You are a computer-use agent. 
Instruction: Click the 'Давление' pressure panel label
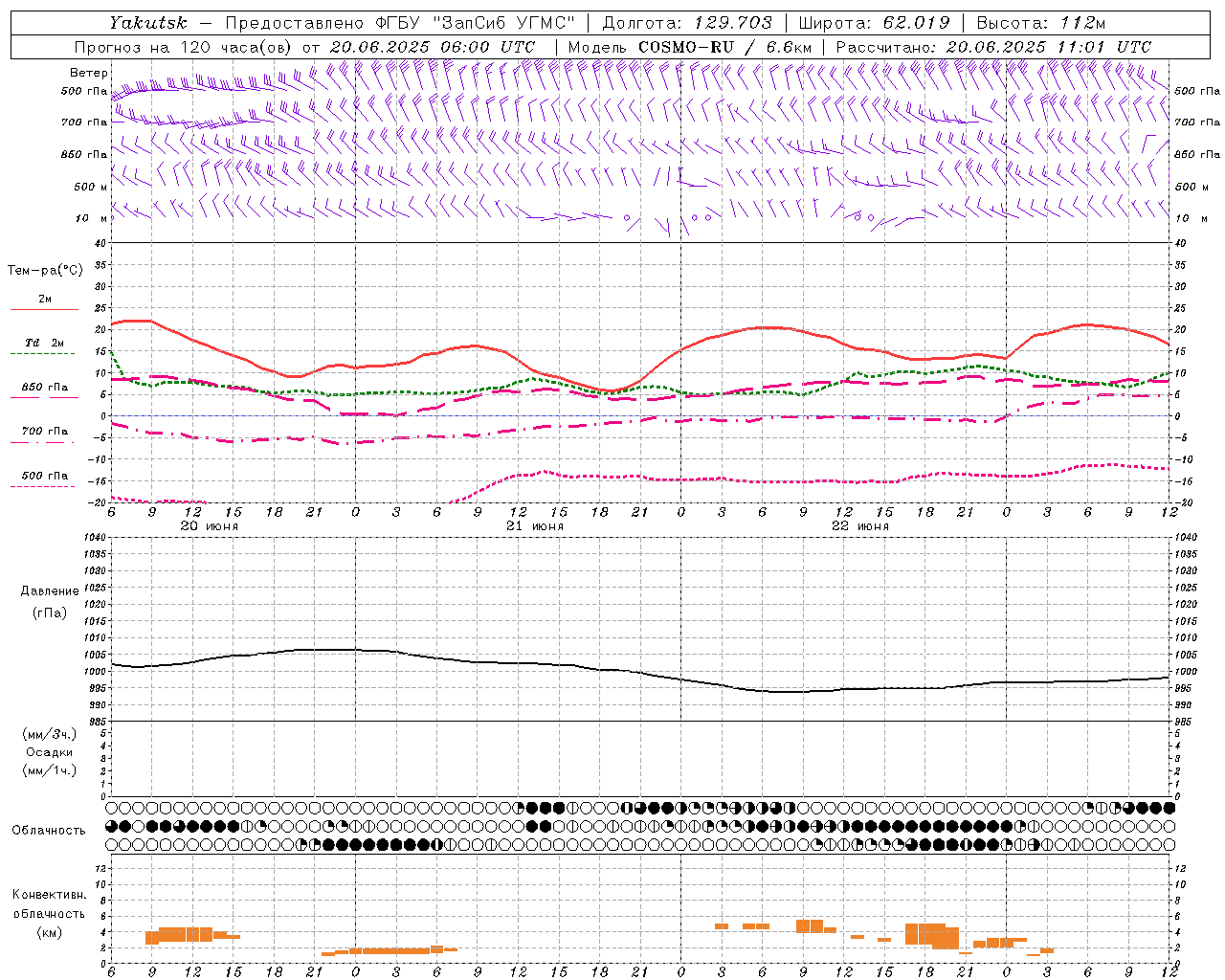[x=50, y=591]
